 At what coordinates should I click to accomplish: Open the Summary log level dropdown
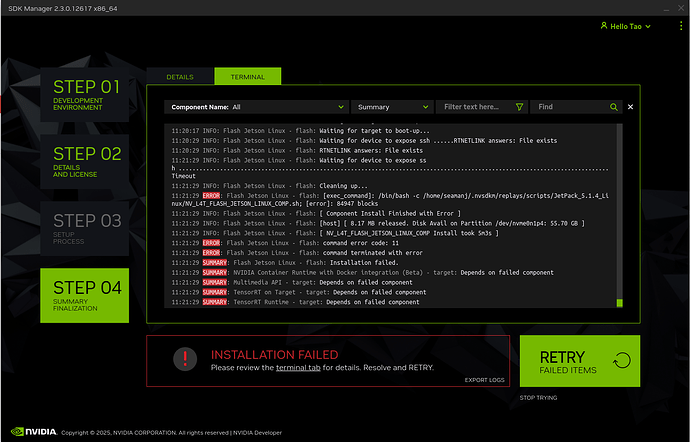click(392, 107)
